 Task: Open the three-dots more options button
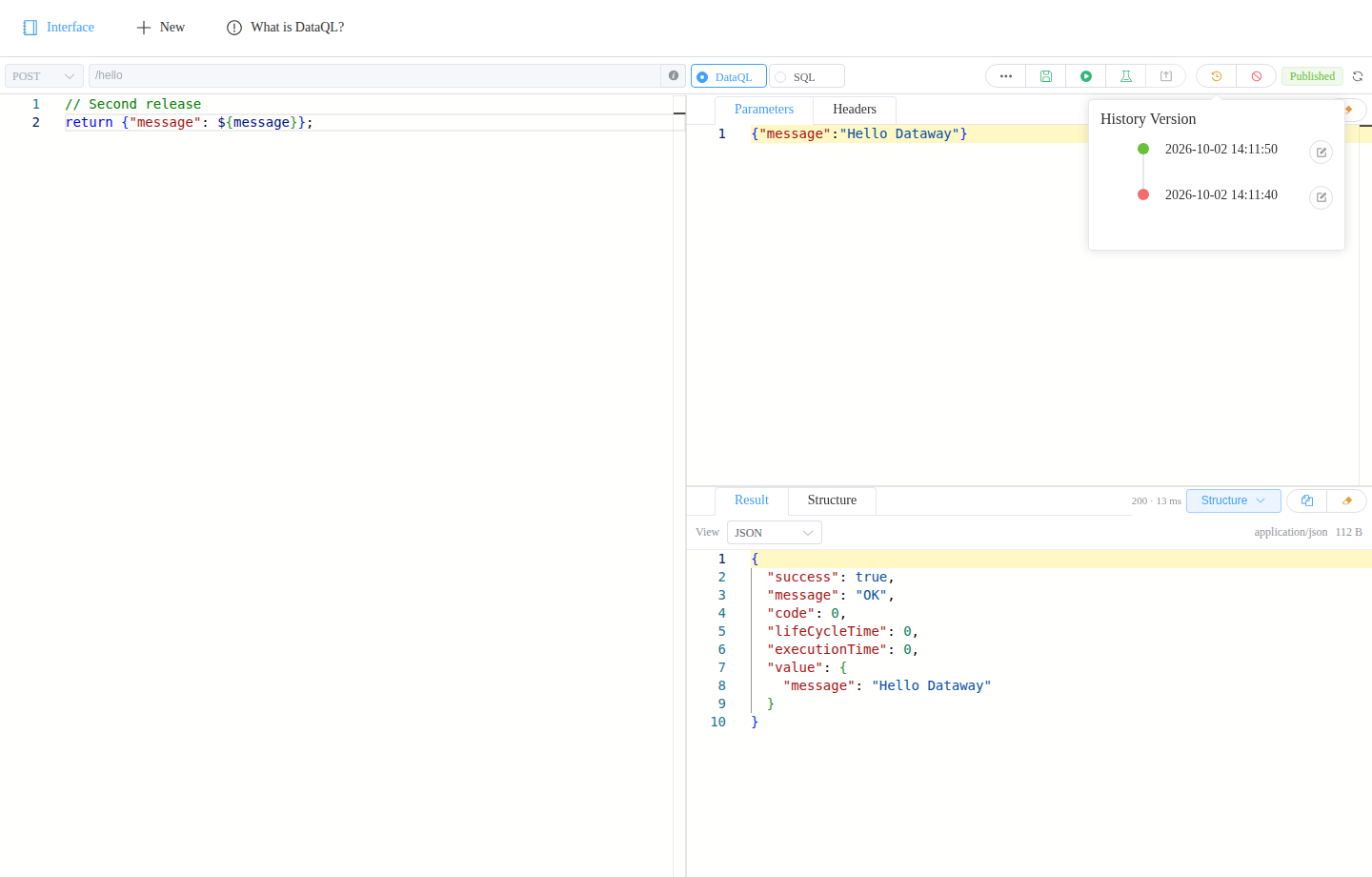pyautogui.click(x=1005, y=76)
